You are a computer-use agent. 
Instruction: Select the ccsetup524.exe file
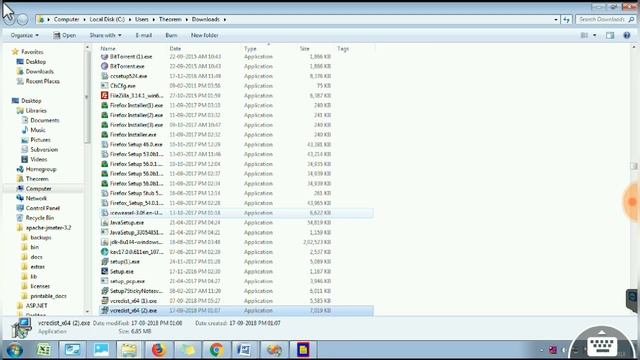point(128,76)
